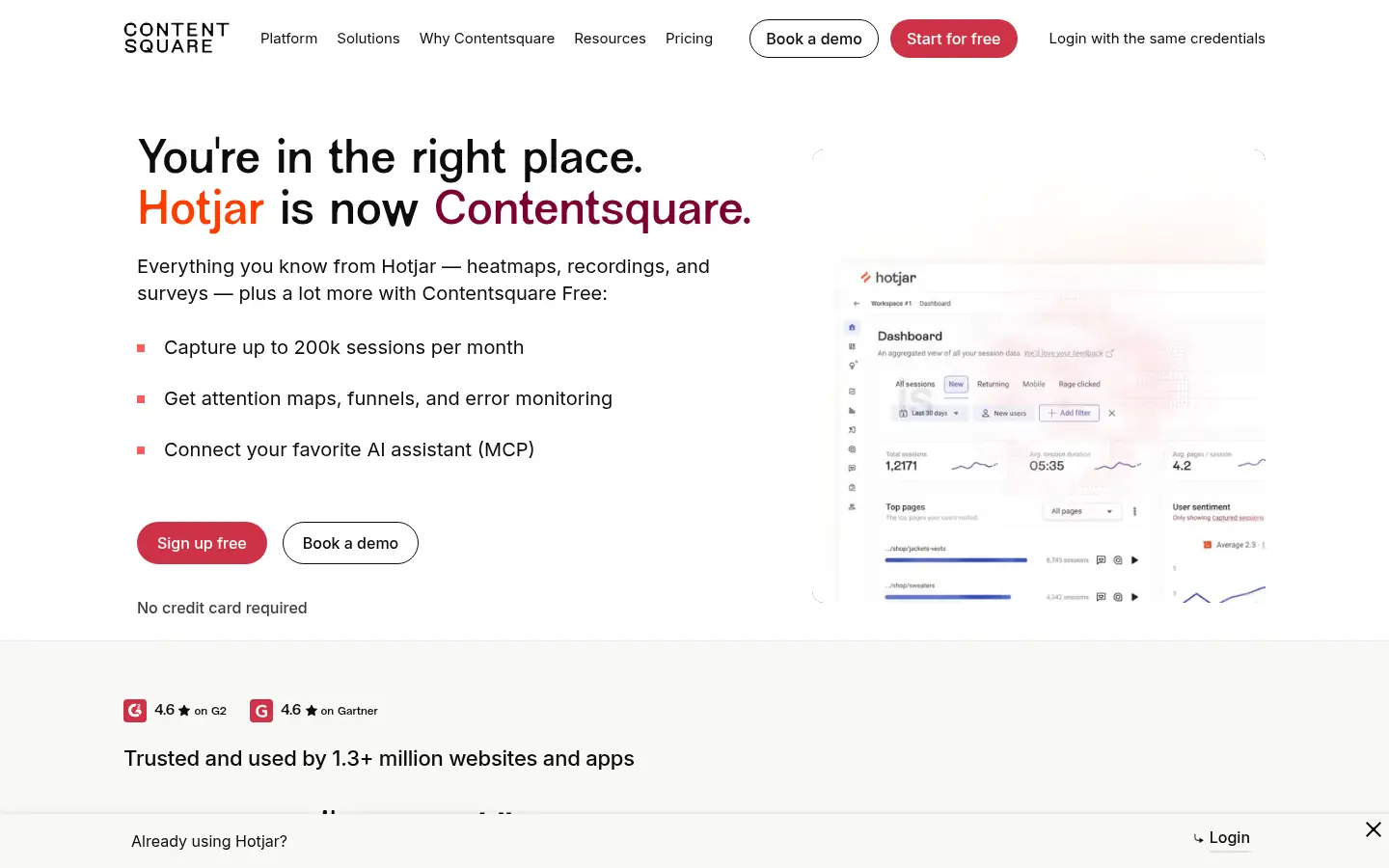The width and height of the screenshot is (1389, 868).
Task: Click the Sign up free button
Action: coord(202,543)
